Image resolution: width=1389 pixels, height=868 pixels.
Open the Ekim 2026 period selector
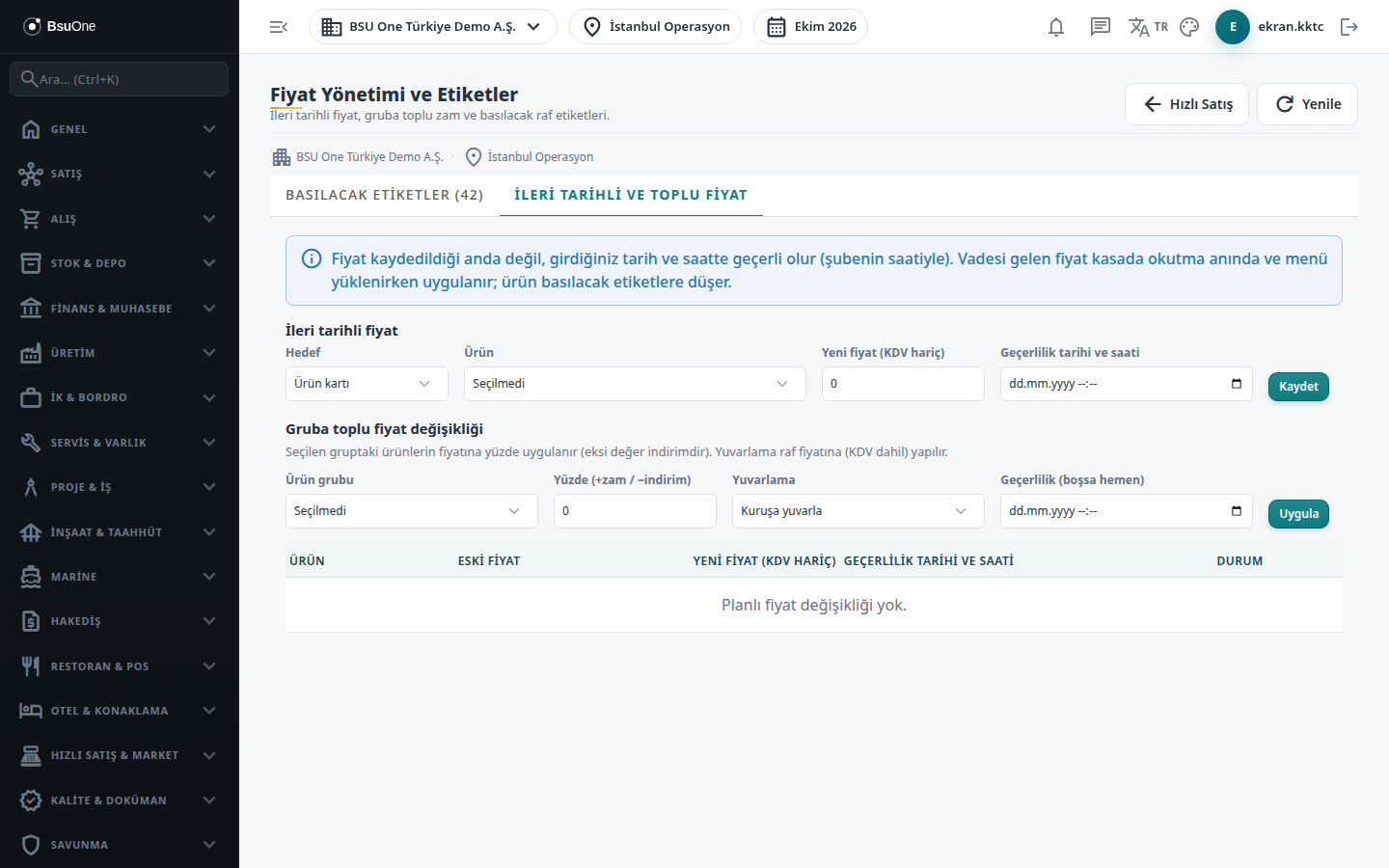tap(810, 27)
